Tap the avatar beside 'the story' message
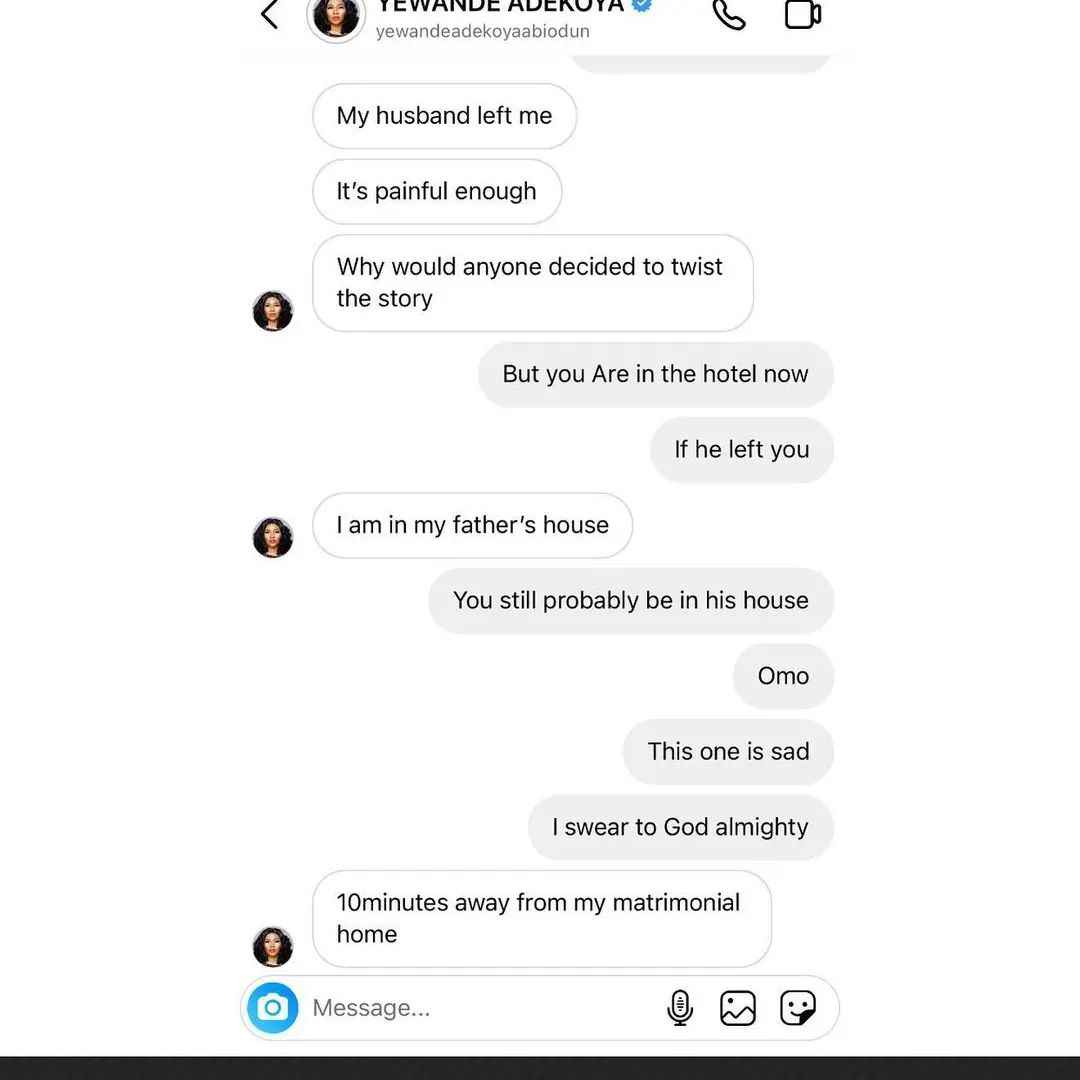Viewport: 1080px width, 1080px height. [273, 311]
